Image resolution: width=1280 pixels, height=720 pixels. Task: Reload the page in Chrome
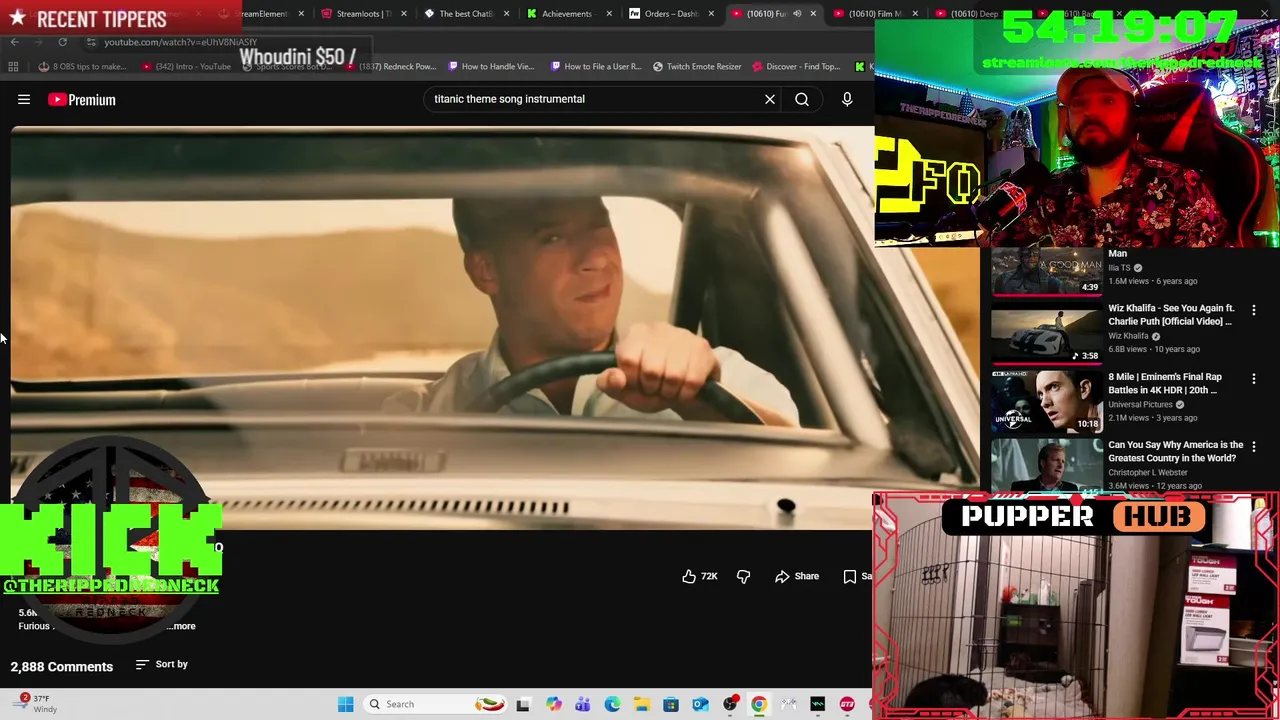click(x=62, y=42)
